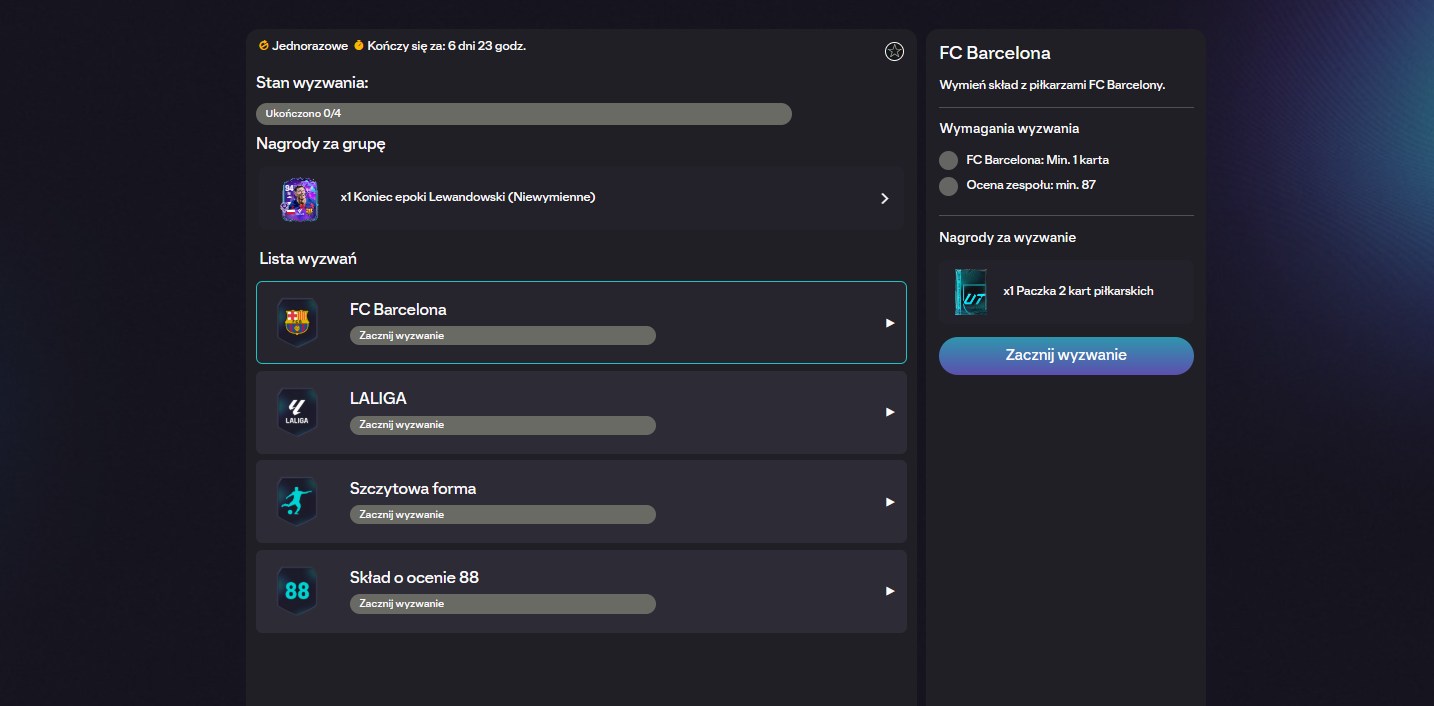Click Skład o ocenie 88 progress bar
The width and height of the screenshot is (1434, 706).
pos(503,604)
